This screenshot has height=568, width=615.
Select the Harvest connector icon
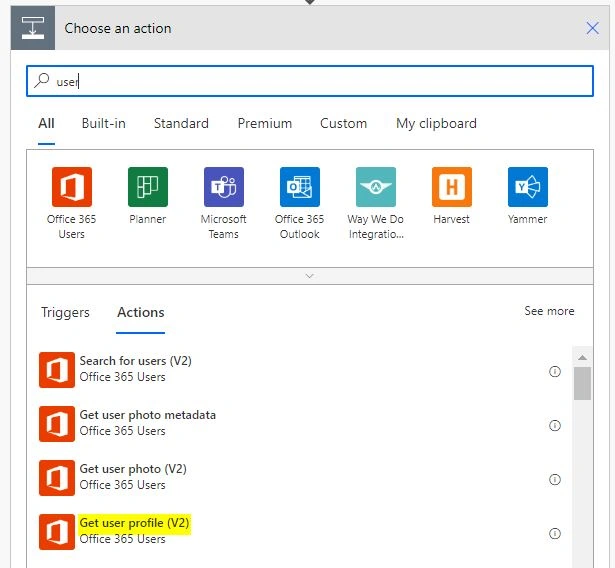click(x=452, y=187)
